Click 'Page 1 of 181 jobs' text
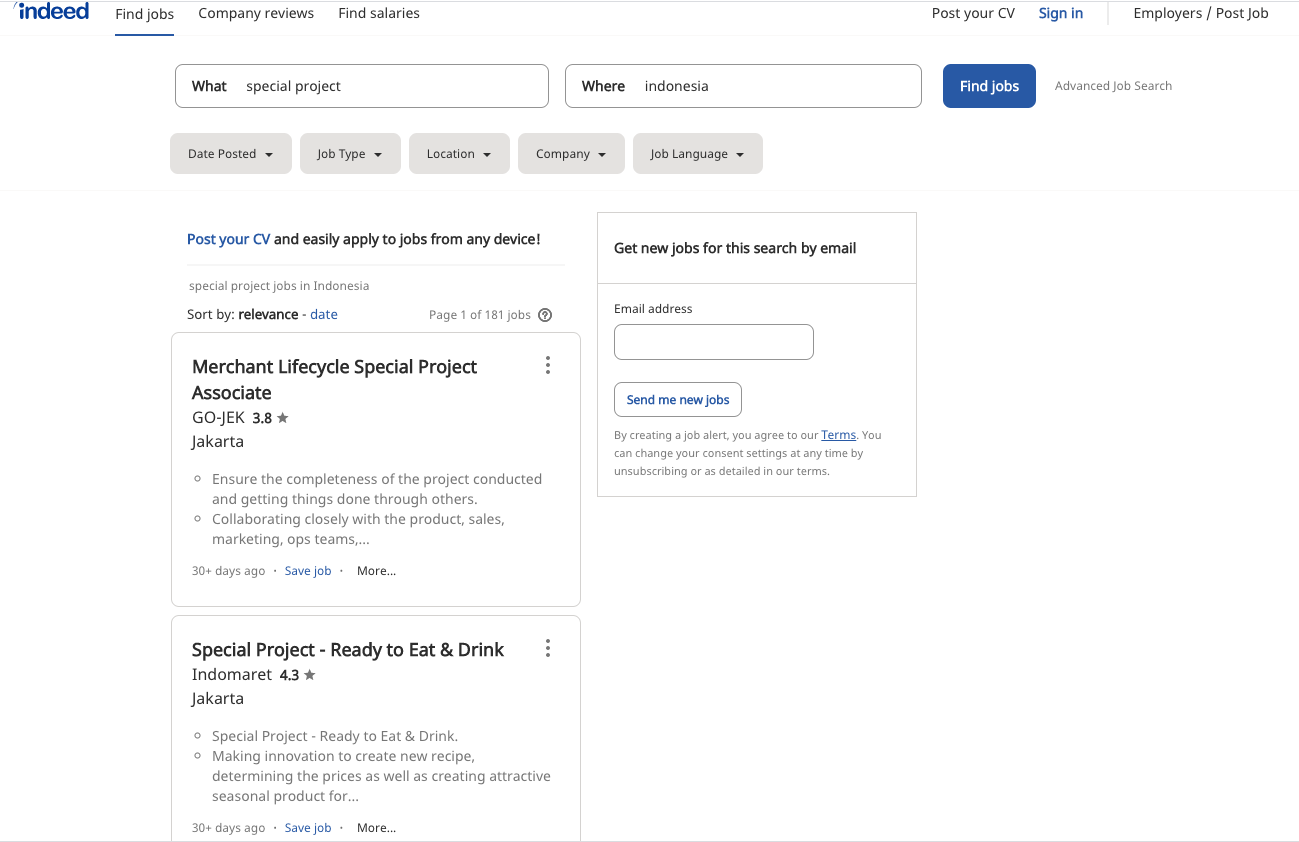This screenshot has height=842, width=1299. pyautogui.click(x=480, y=315)
